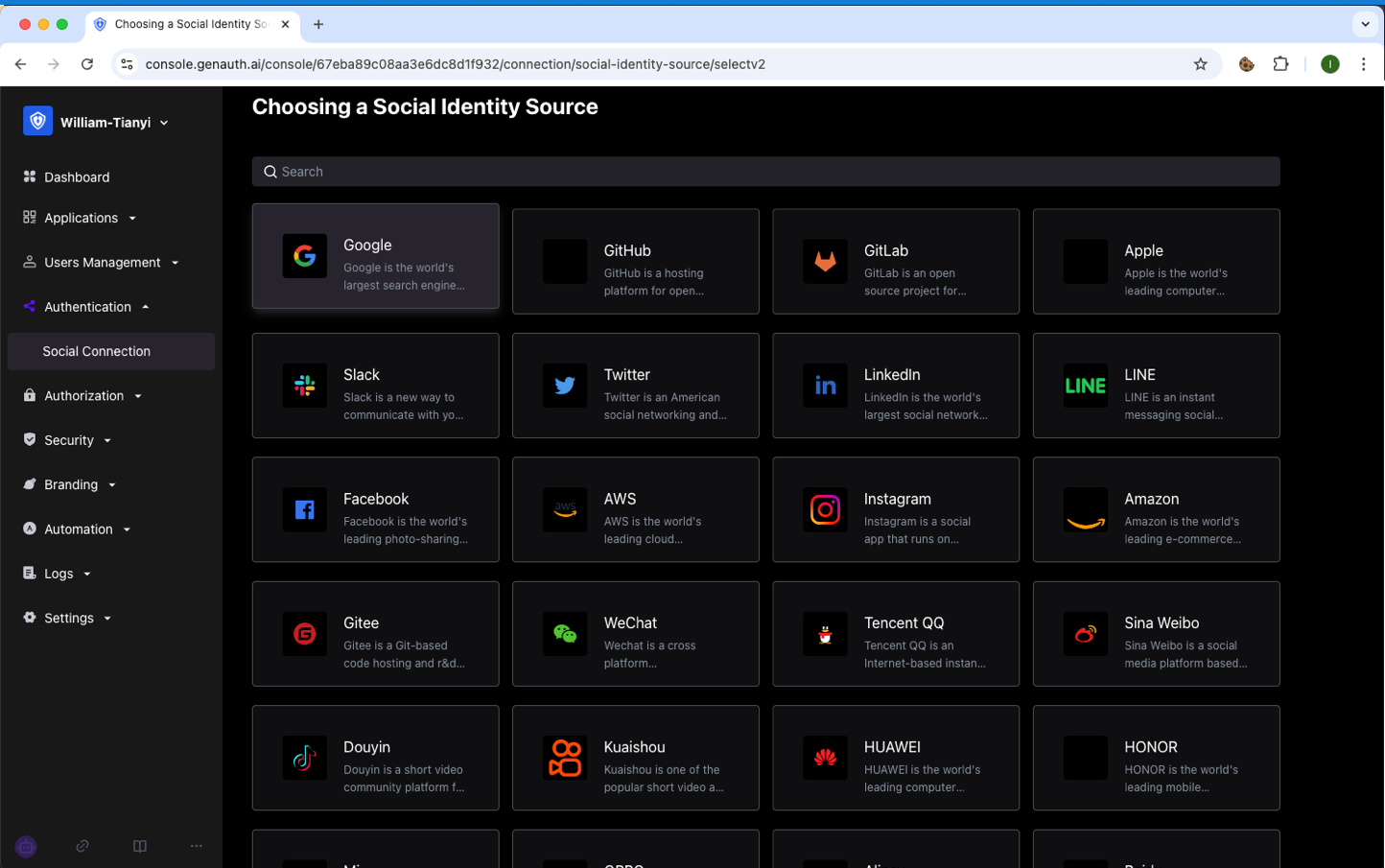This screenshot has height=868, width=1385.
Task: Open a new browser tab
Action: (x=318, y=24)
